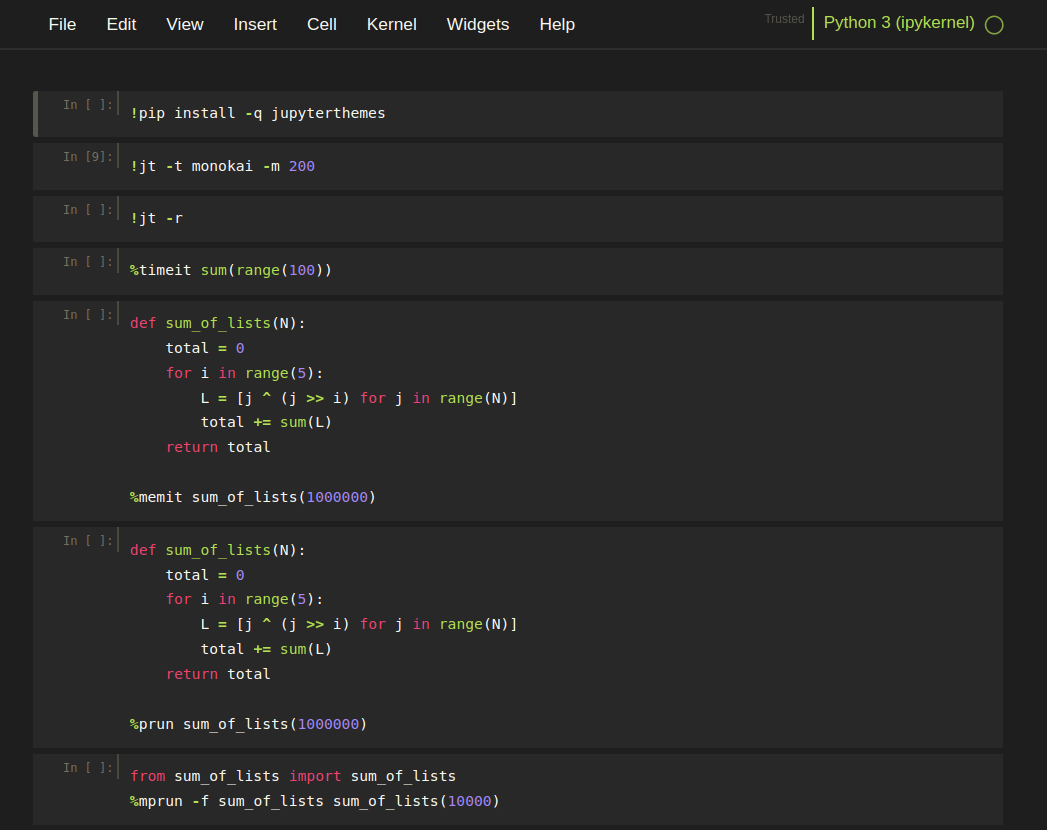
Task: Select the pip install jupyterthemes cell
Action: pos(258,113)
